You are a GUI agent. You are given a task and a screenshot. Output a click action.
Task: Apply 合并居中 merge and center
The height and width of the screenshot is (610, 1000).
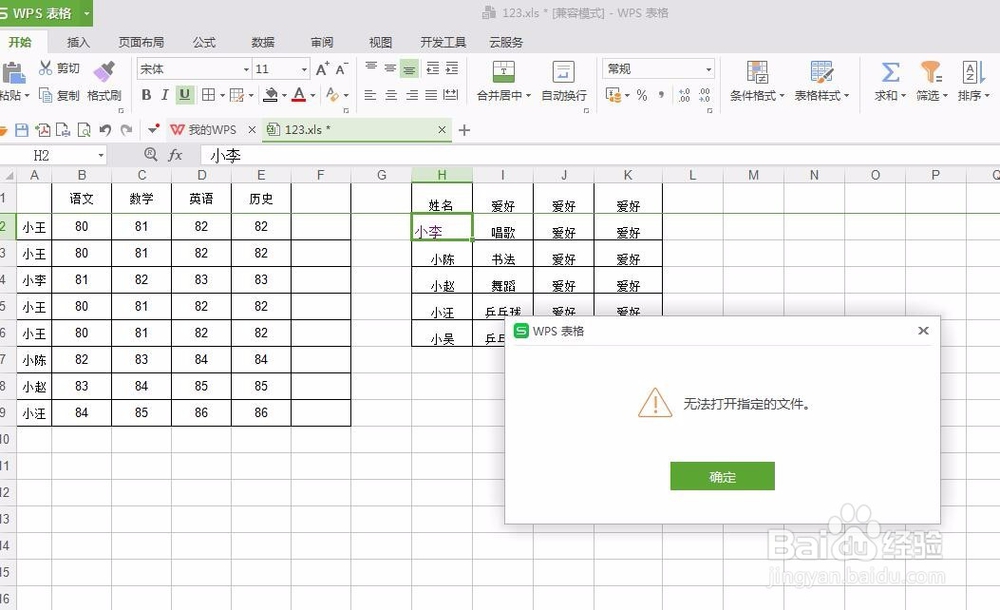(x=503, y=80)
